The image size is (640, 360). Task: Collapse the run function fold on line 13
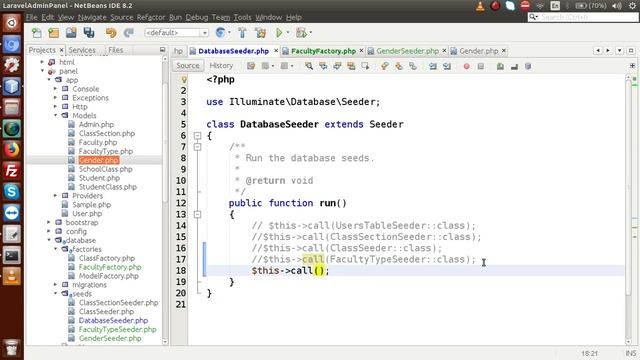coord(198,214)
